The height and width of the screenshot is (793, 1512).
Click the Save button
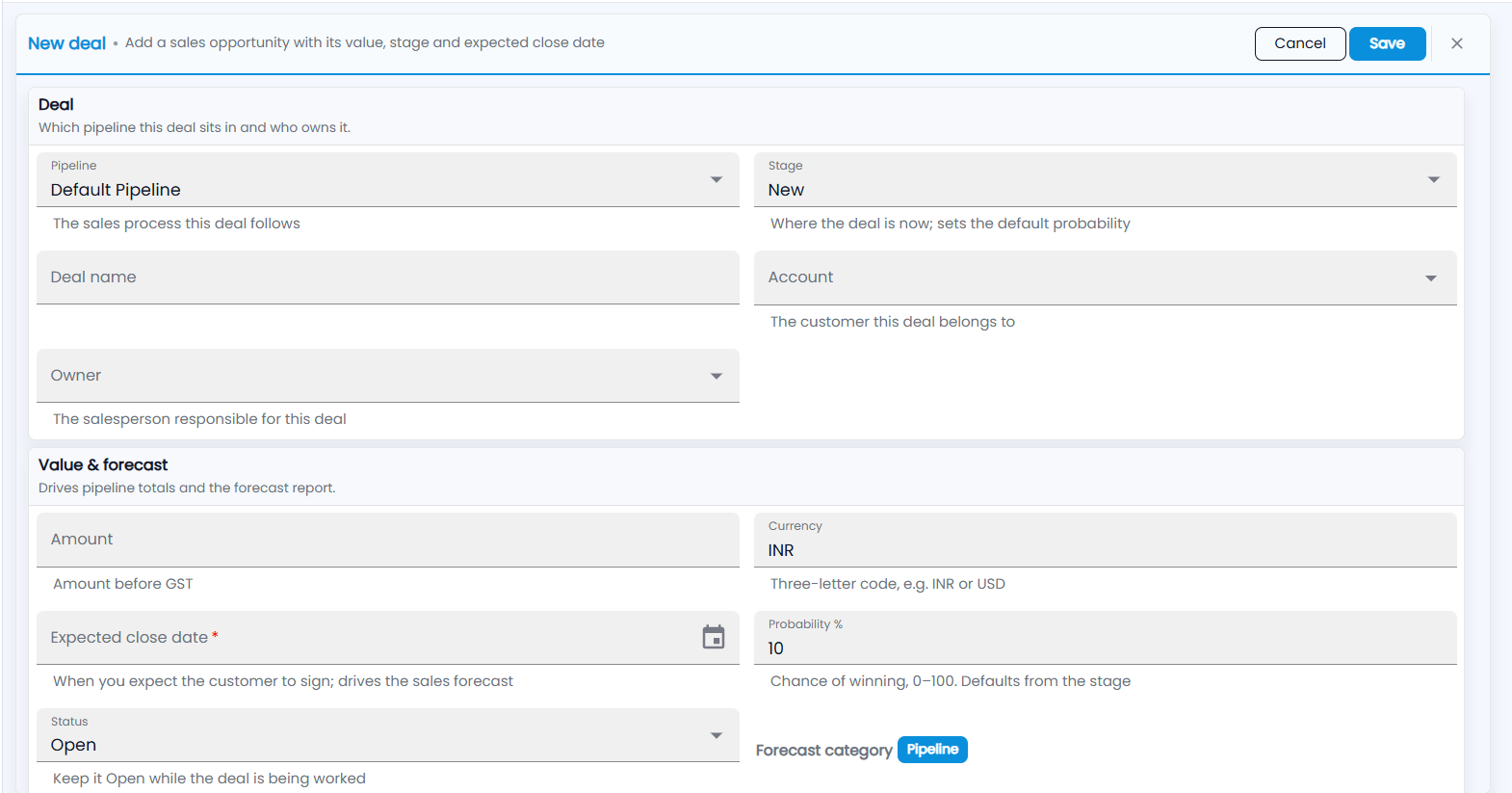(1387, 43)
